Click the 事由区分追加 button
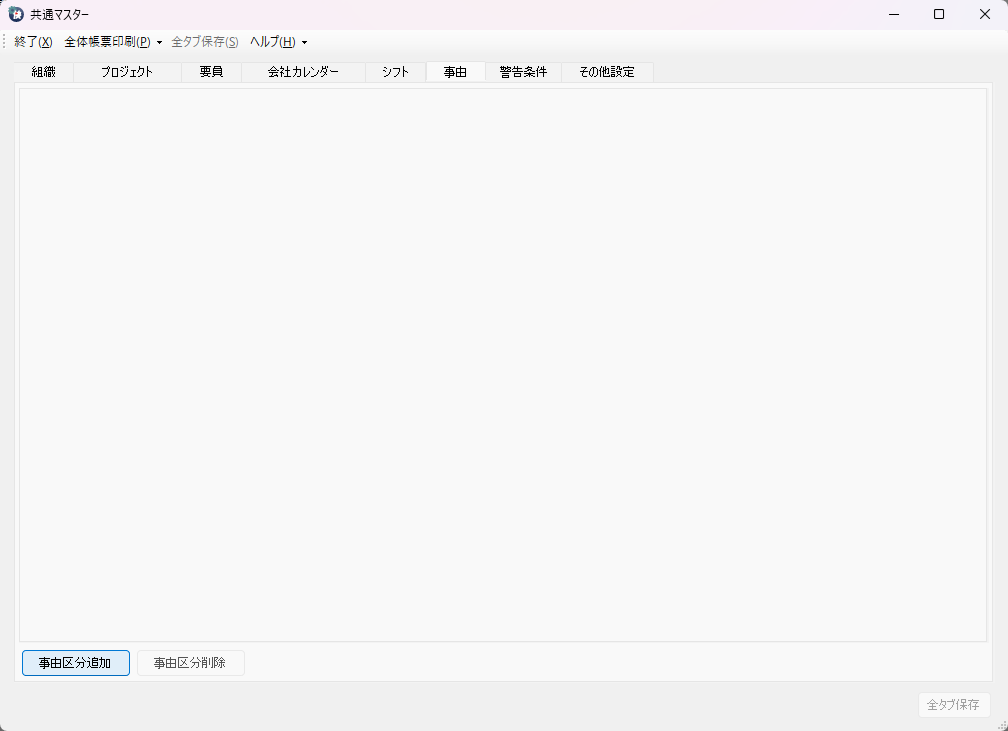Image resolution: width=1008 pixels, height=731 pixels. click(76, 663)
